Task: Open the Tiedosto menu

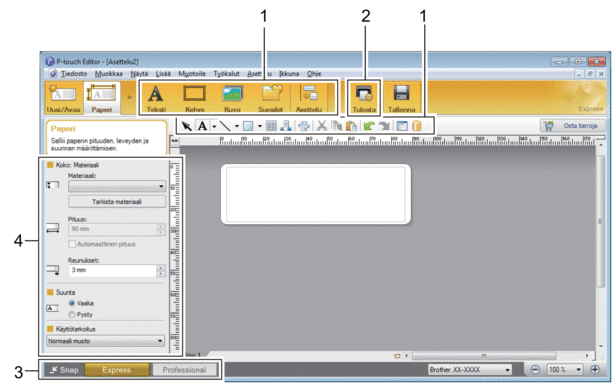Action: [x=74, y=73]
